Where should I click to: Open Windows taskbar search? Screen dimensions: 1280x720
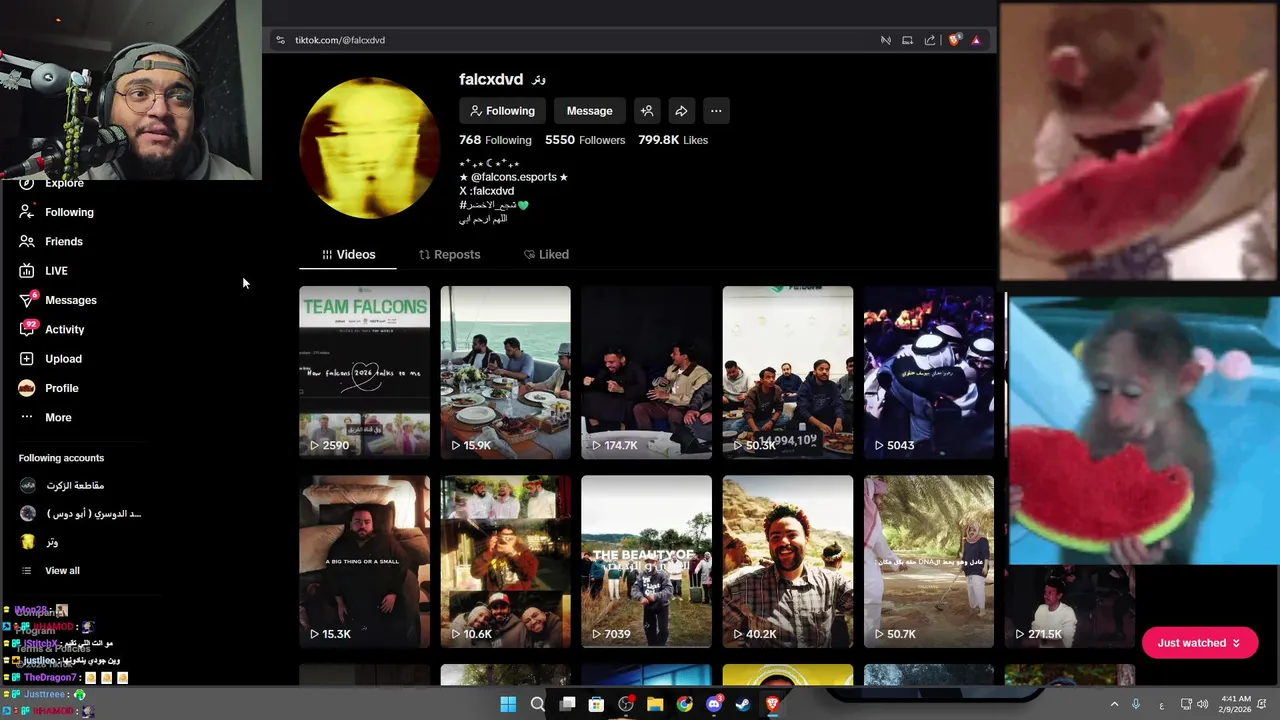click(x=538, y=704)
